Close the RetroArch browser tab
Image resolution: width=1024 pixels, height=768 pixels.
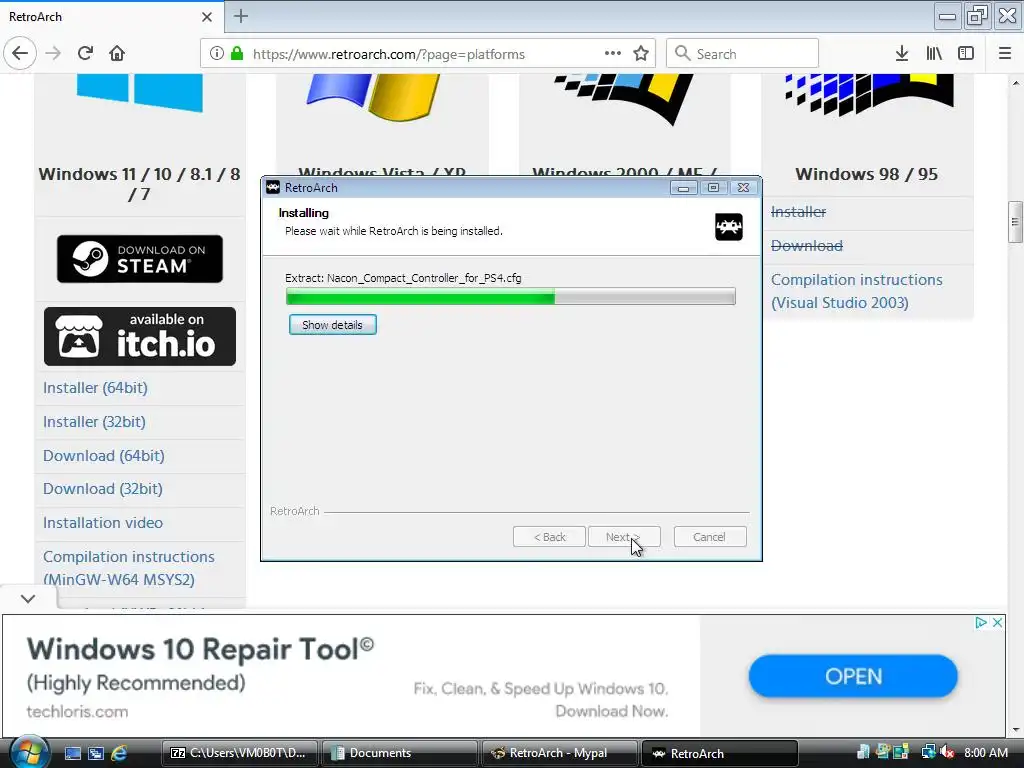(207, 17)
